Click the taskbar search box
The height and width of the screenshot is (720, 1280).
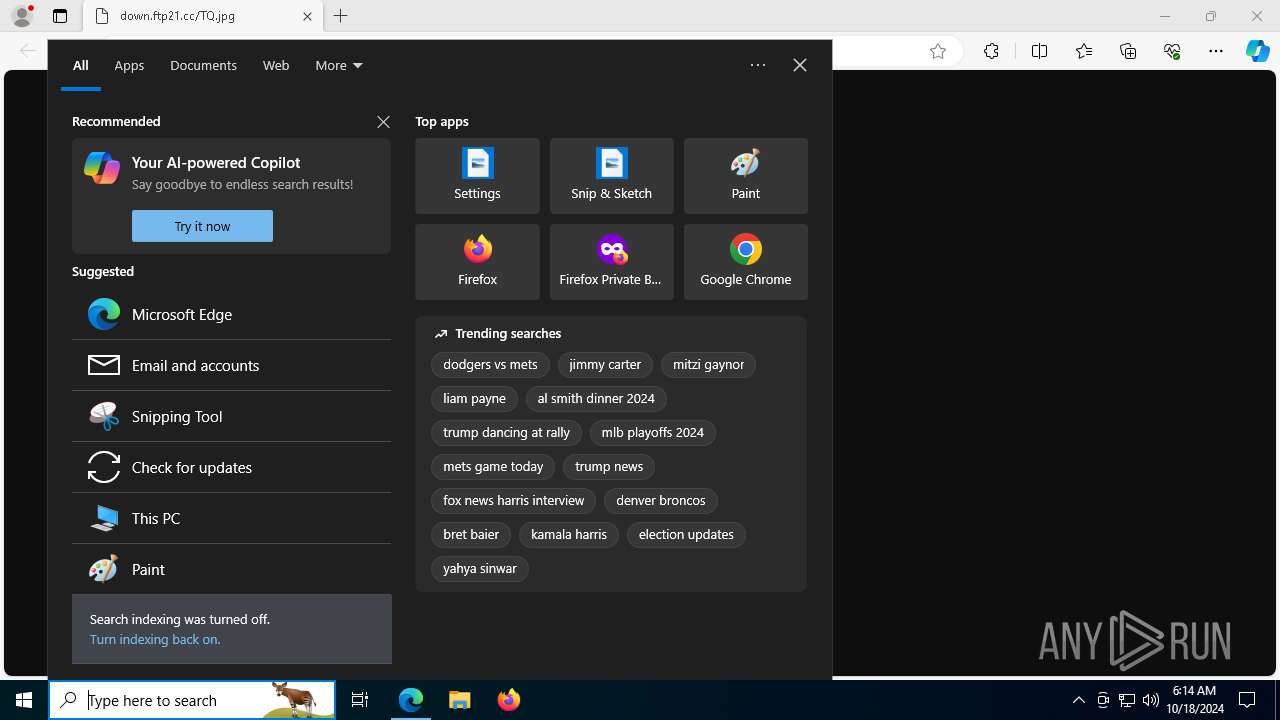point(192,700)
